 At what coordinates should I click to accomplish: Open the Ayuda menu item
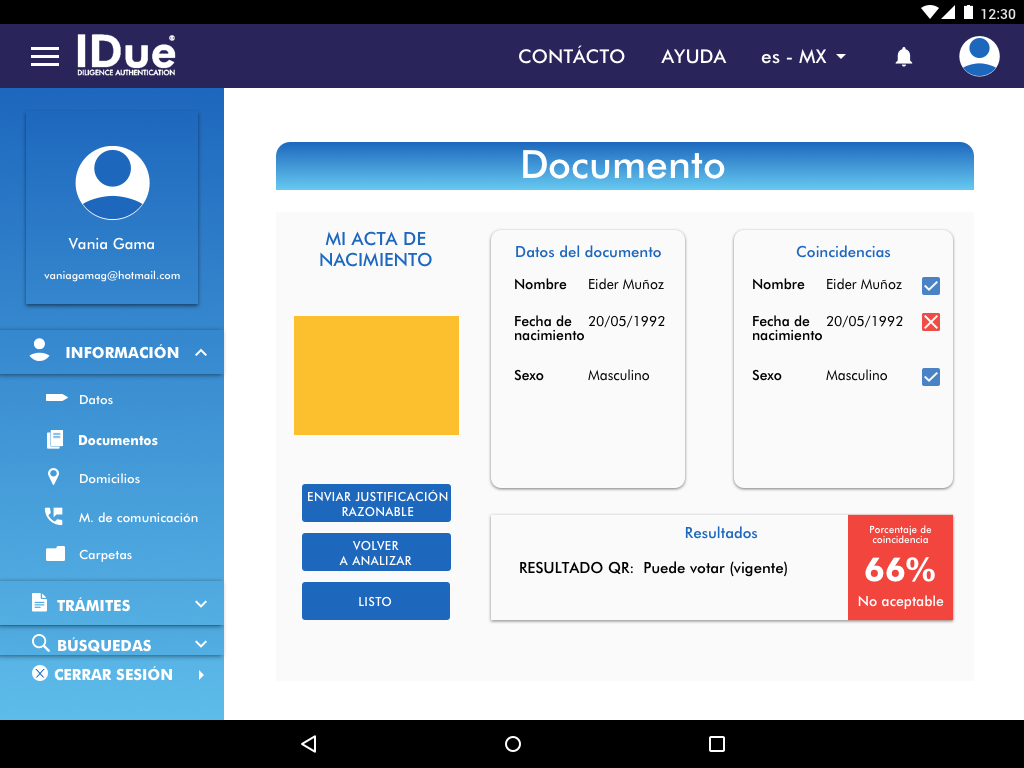(693, 57)
